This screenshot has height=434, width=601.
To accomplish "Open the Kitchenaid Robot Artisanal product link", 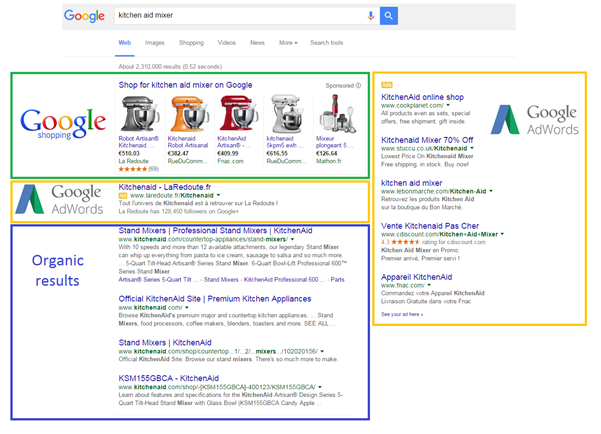I will pyautogui.click(x=188, y=142).
